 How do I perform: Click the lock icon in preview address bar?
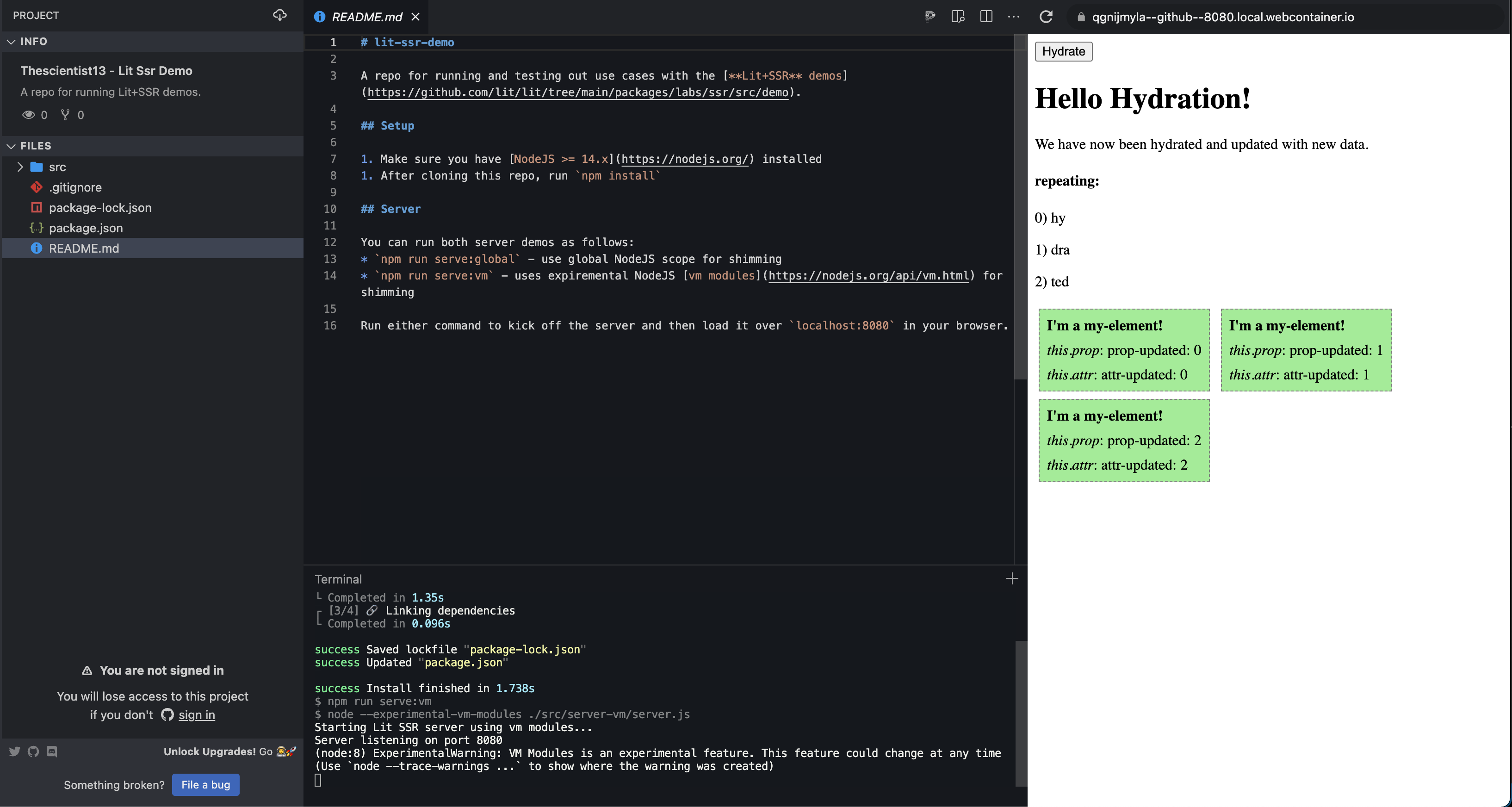point(1081,17)
